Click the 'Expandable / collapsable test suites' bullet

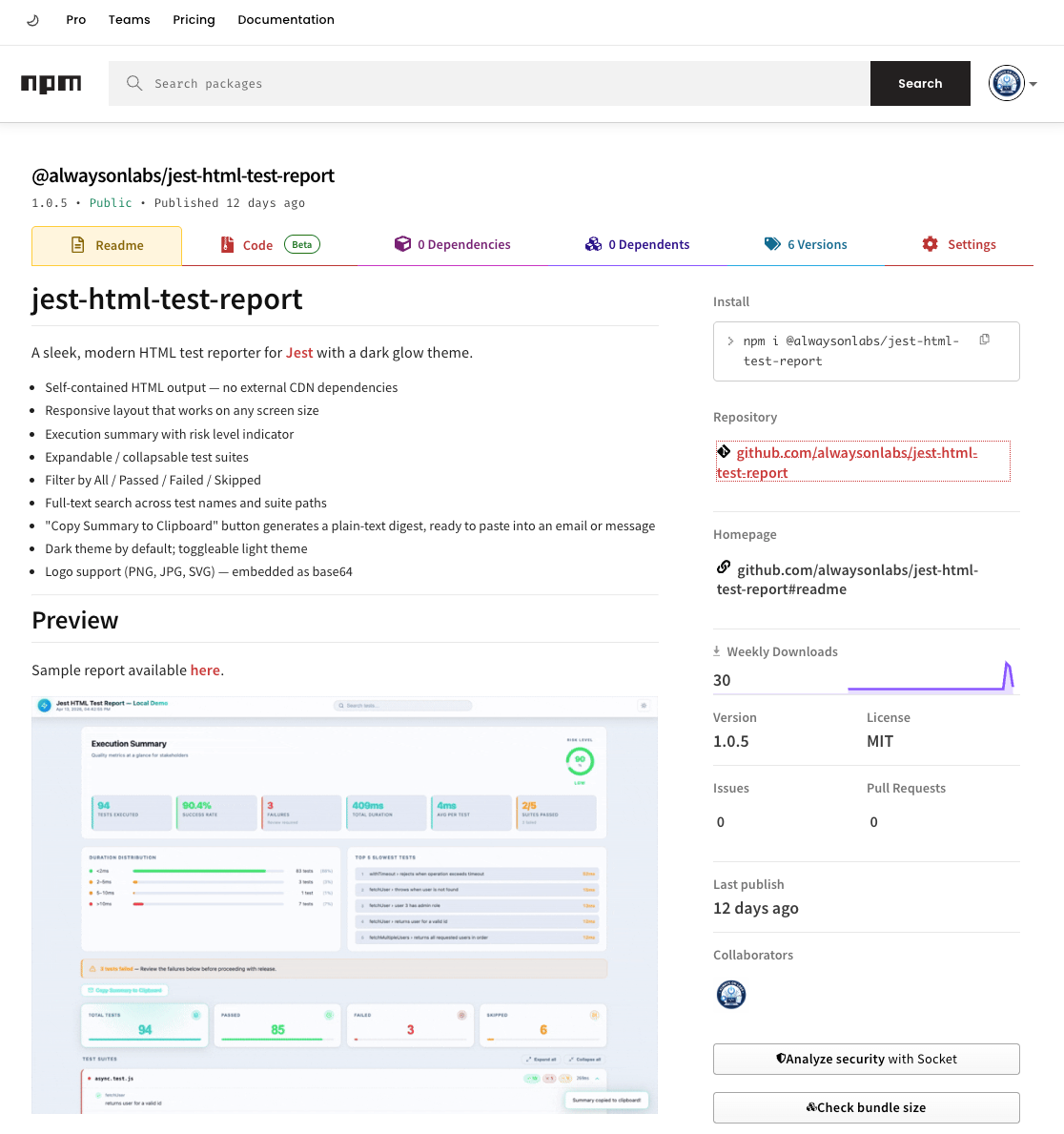(x=147, y=458)
